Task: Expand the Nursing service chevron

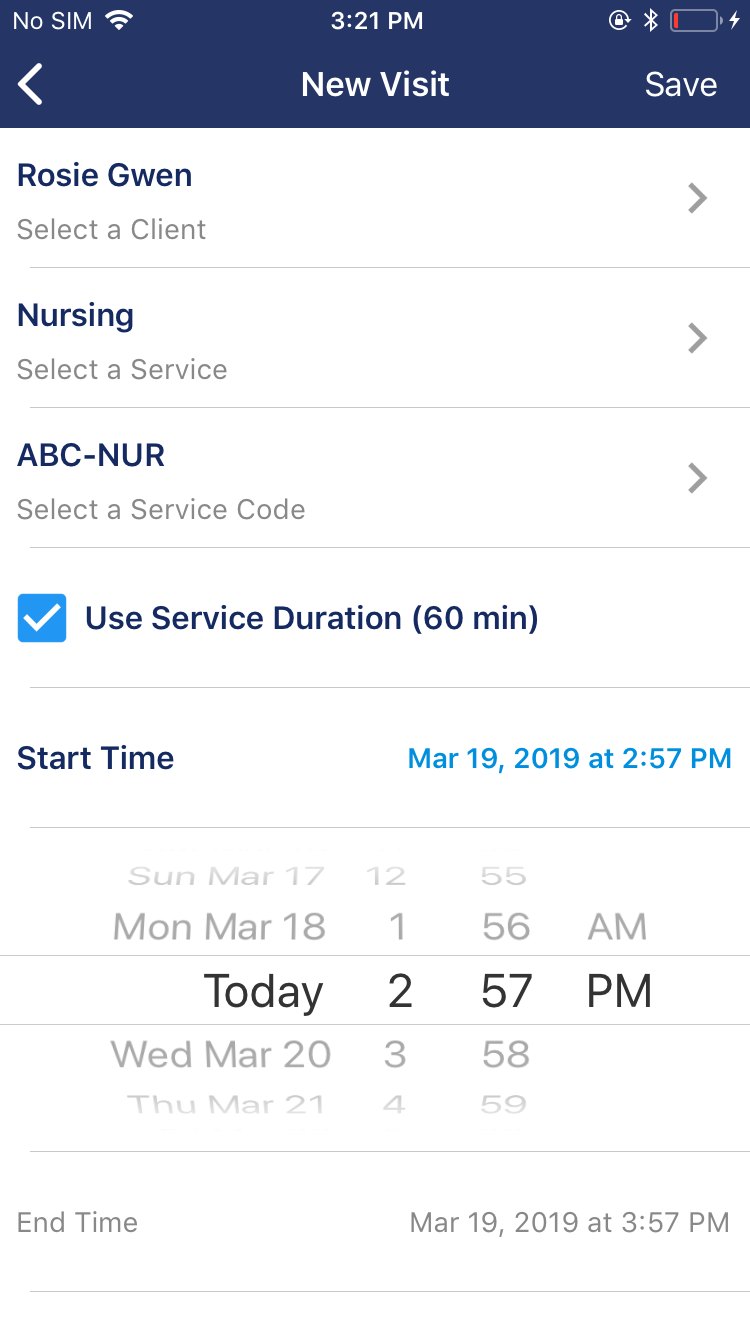Action: (698, 339)
